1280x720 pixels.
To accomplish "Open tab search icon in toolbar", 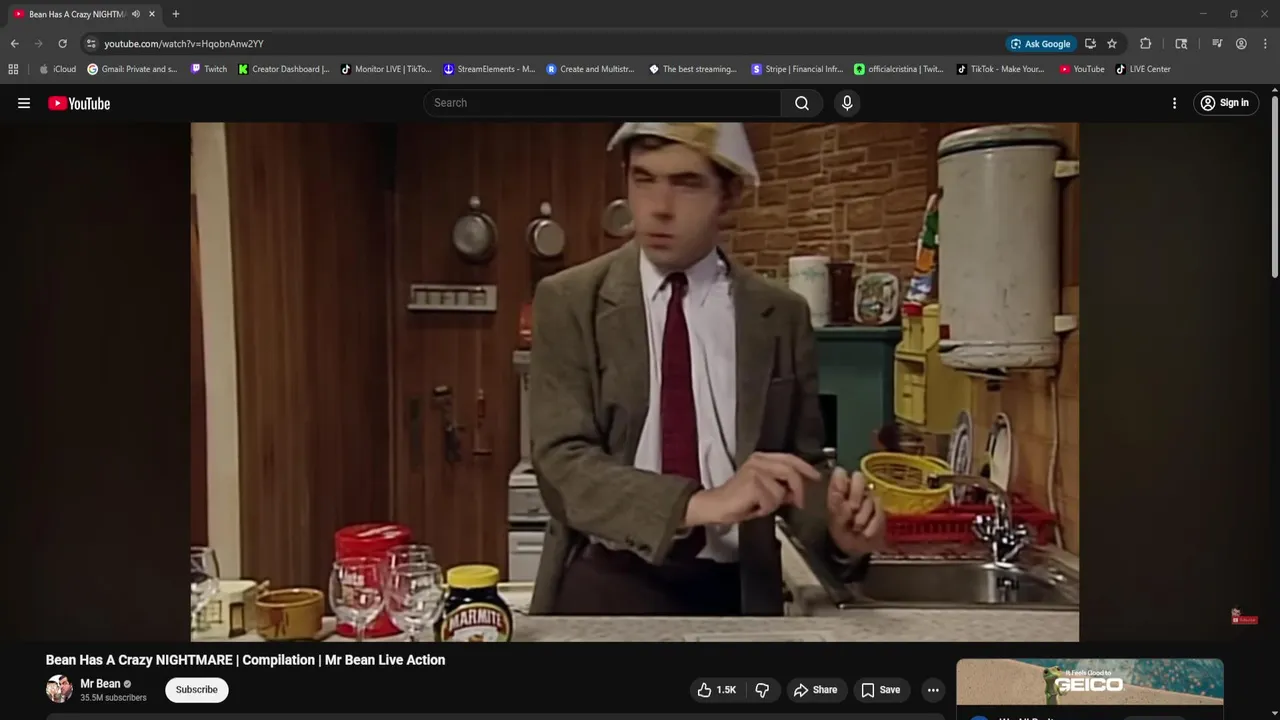I will pyautogui.click(x=1181, y=44).
